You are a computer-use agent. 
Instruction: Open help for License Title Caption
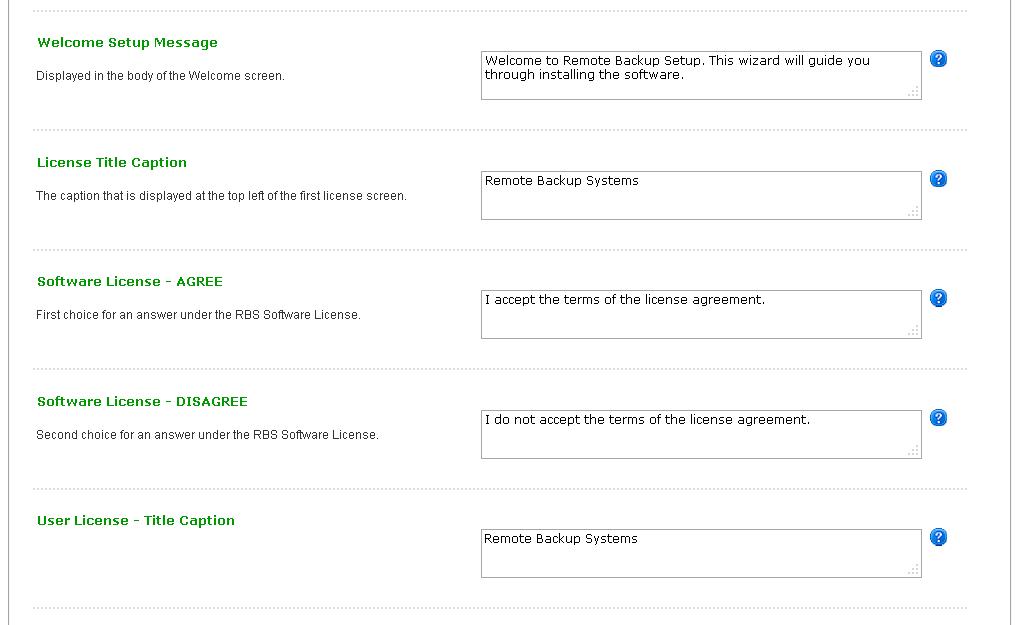(938, 179)
